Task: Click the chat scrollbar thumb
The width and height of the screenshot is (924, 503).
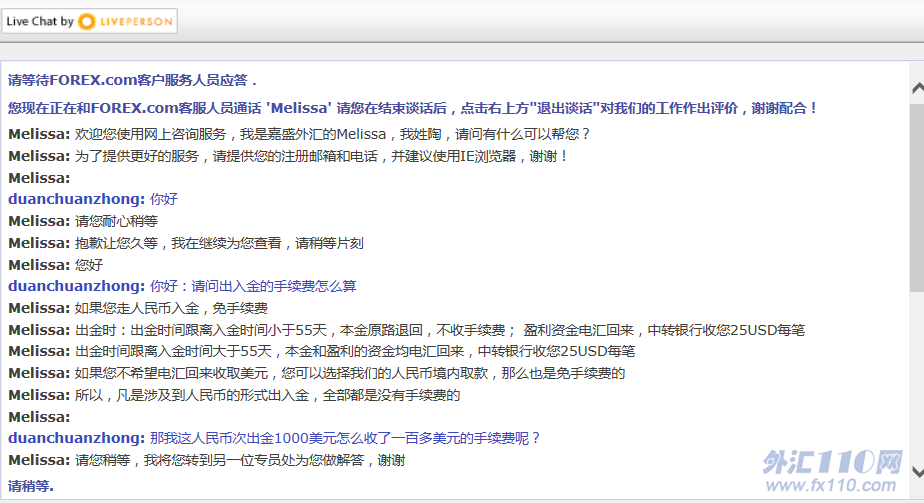Action: tap(918, 197)
